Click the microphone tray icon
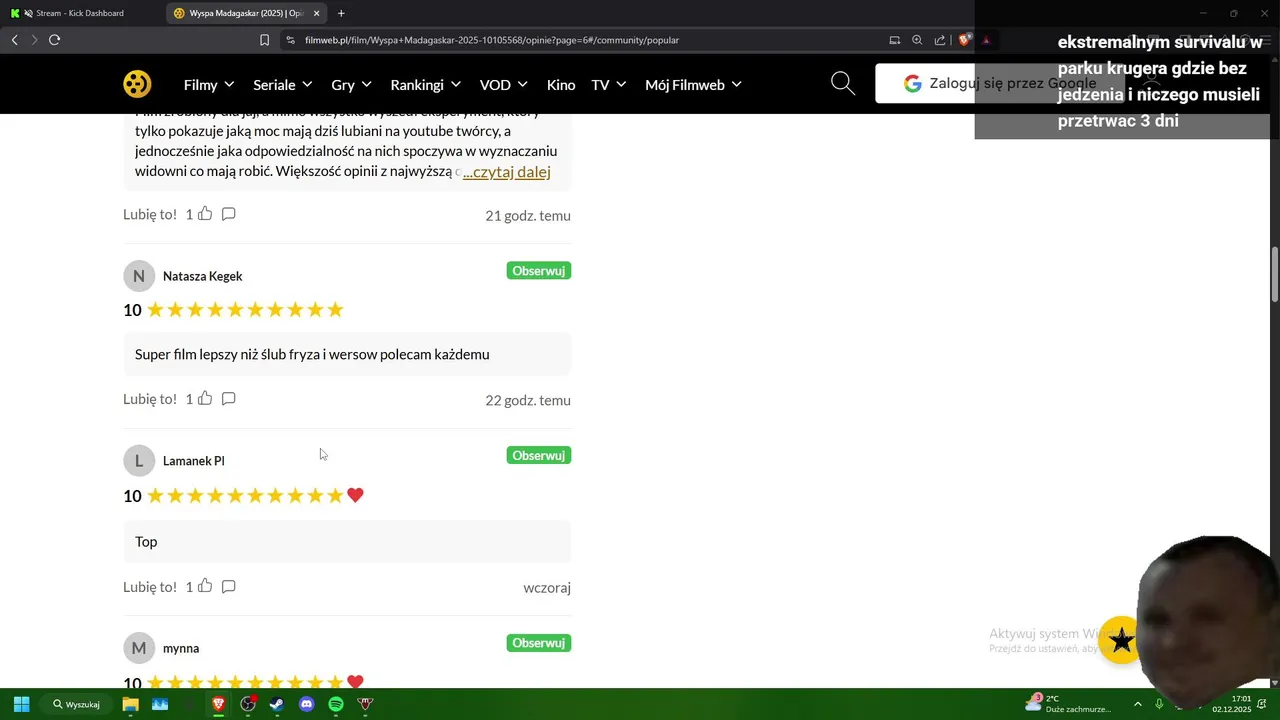This screenshot has height=720, width=1280. pyautogui.click(x=1159, y=704)
